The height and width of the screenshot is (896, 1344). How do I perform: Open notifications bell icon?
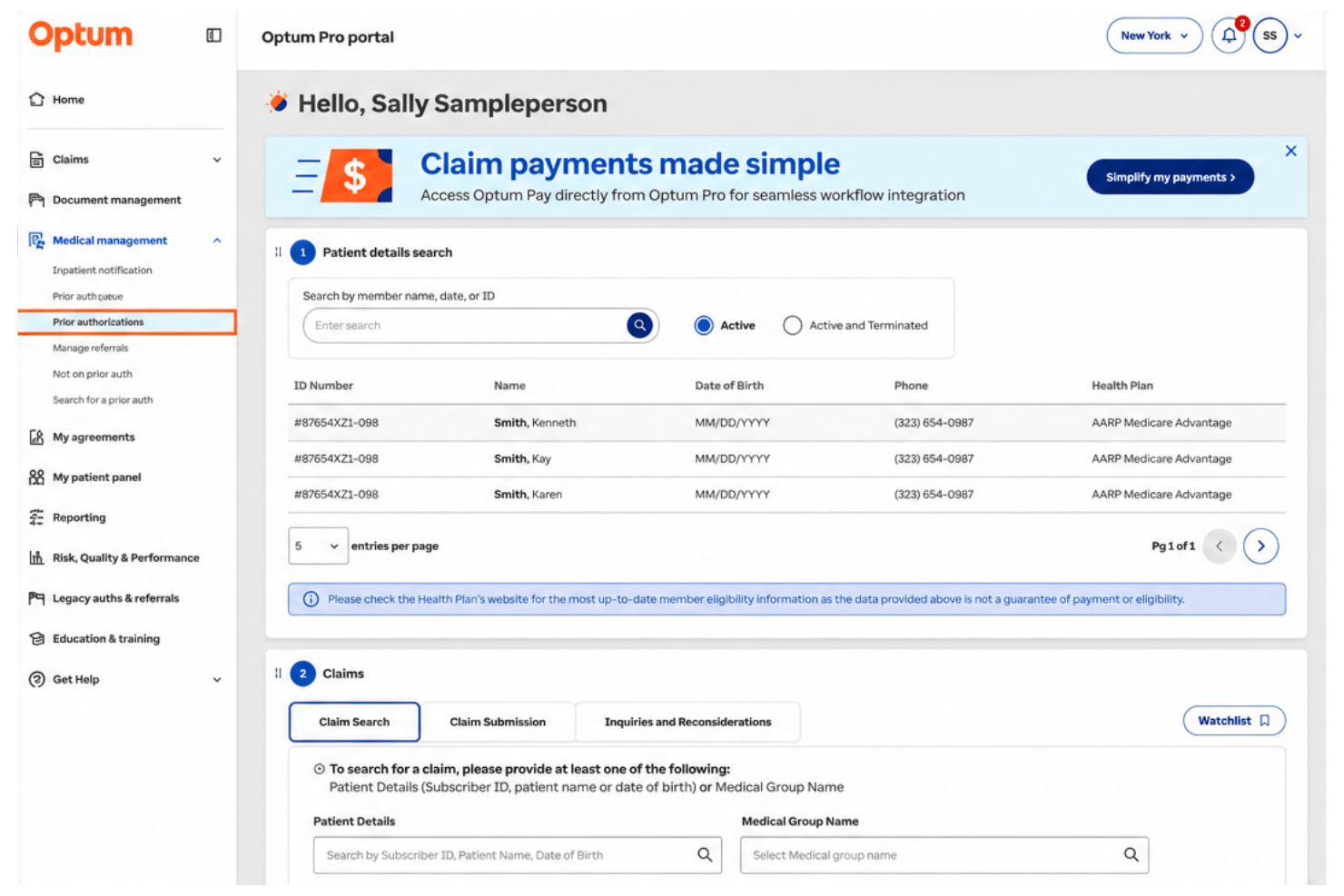[1229, 36]
